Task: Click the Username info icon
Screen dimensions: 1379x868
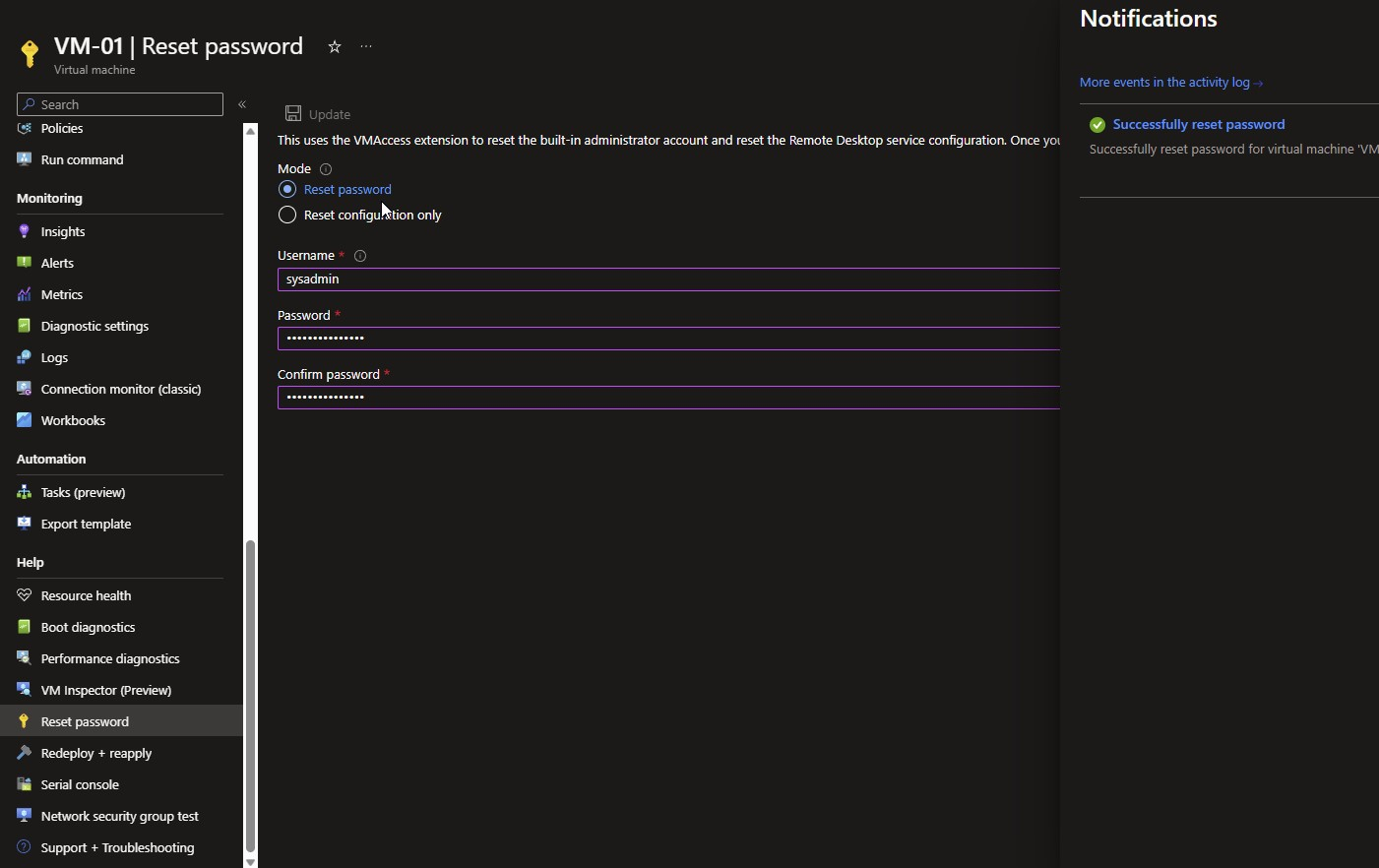Action: (x=360, y=256)
